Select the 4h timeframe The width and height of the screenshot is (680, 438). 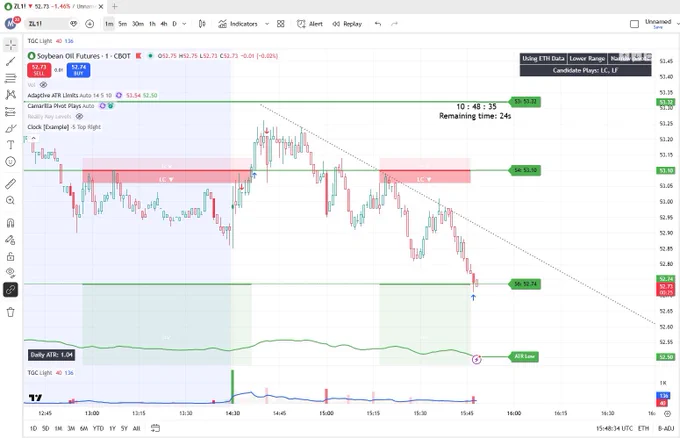(x=163, y=24)
